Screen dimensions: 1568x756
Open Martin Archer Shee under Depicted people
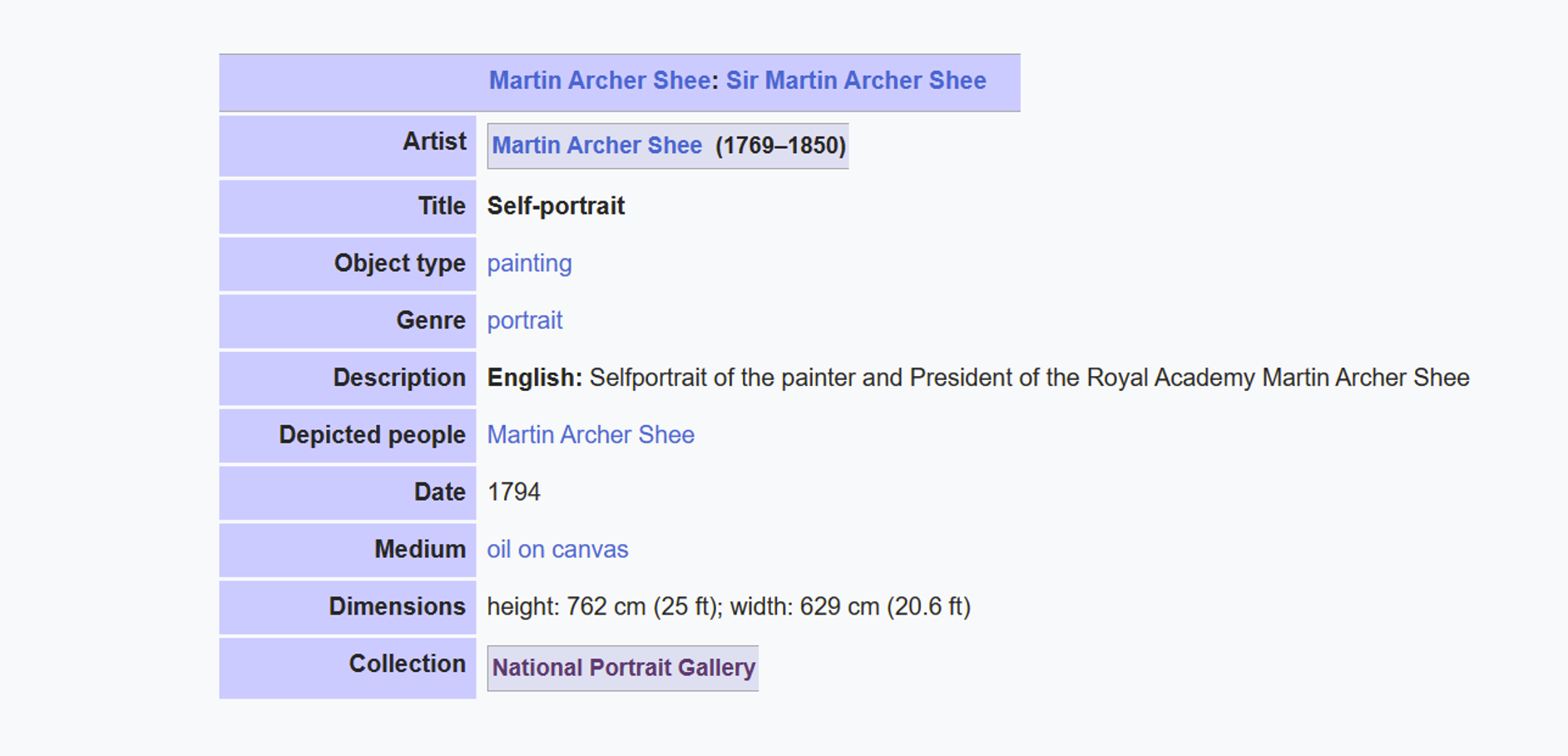tap(591, 435)
